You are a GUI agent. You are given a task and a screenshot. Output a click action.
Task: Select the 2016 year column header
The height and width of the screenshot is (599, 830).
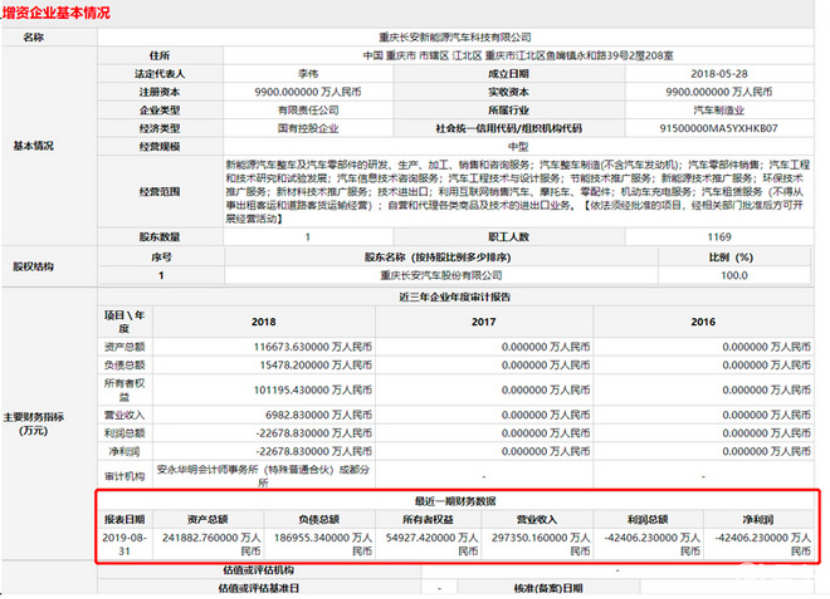pos(703,322)
